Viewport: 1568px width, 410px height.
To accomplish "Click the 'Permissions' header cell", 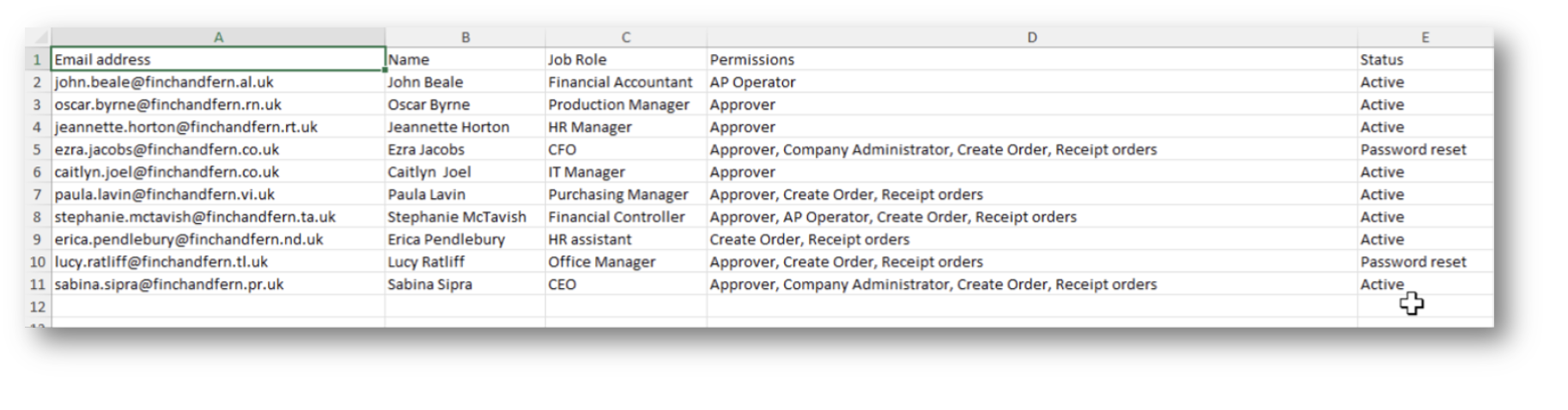I will click(1031, 59).
